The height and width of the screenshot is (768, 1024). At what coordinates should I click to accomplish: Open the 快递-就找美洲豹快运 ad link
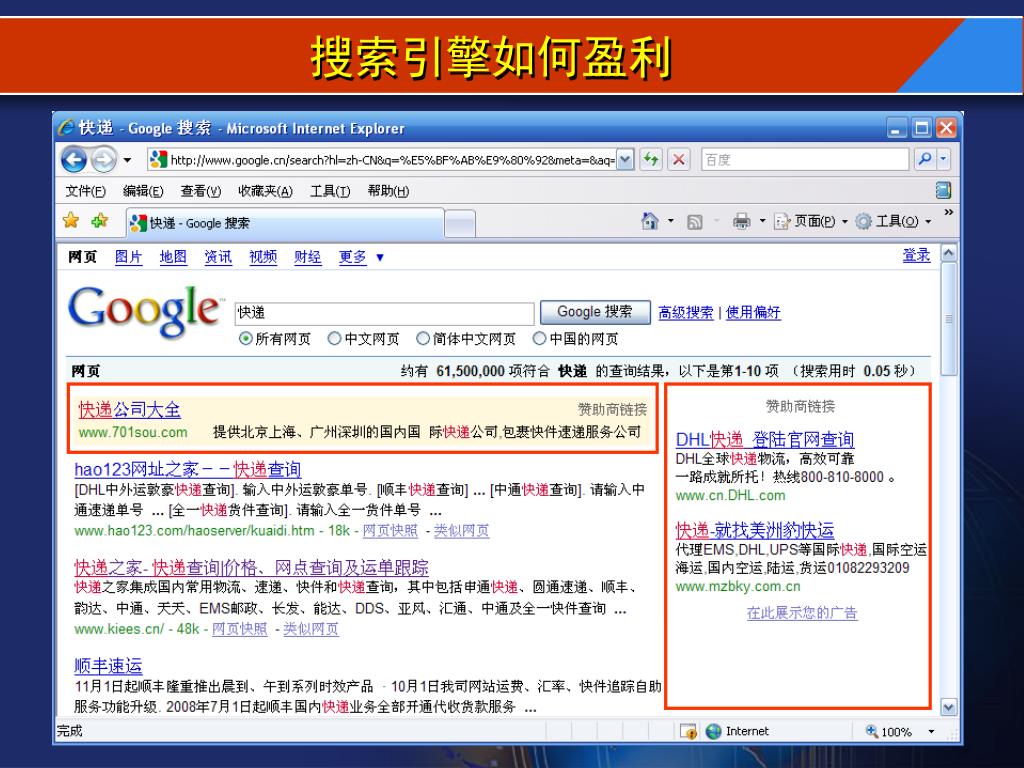pyautogui.click(x=755, y=530)
